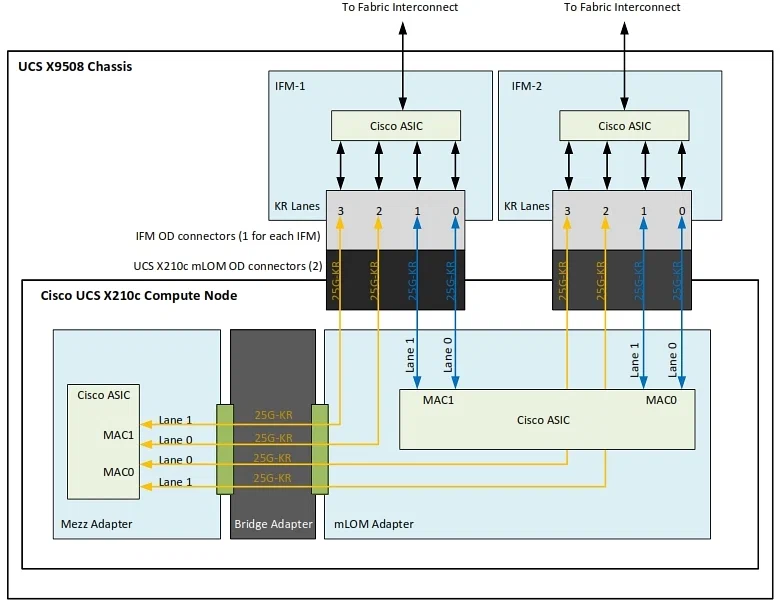Select the "mLOM Adapter" caption
The height and width of the screenshot is (605, 781).
point(374,524)
